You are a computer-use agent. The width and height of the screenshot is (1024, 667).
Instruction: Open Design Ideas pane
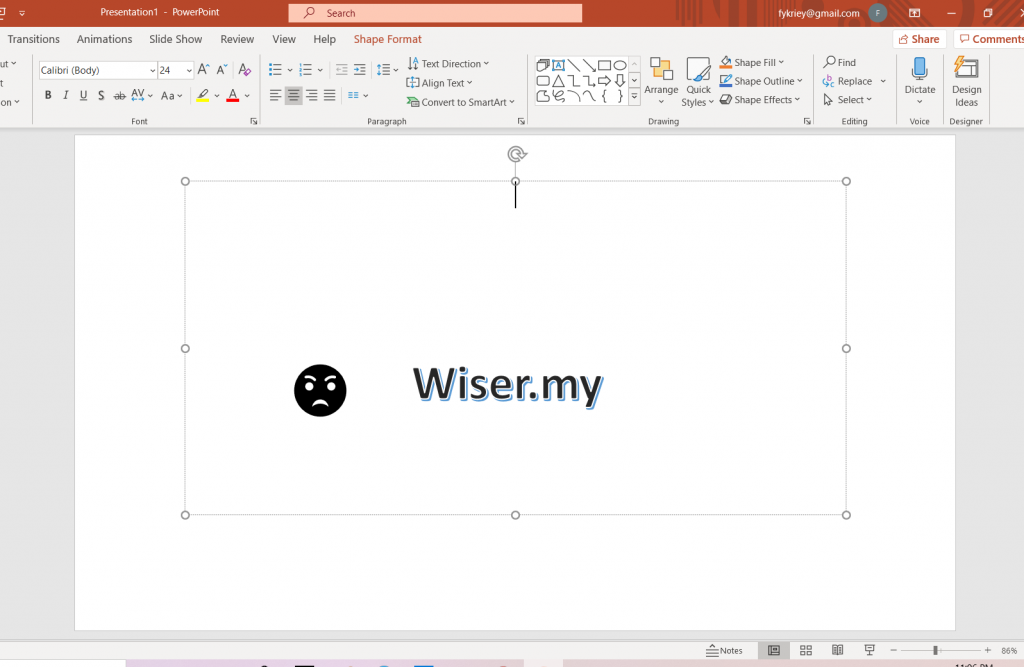tap(967, 81)
